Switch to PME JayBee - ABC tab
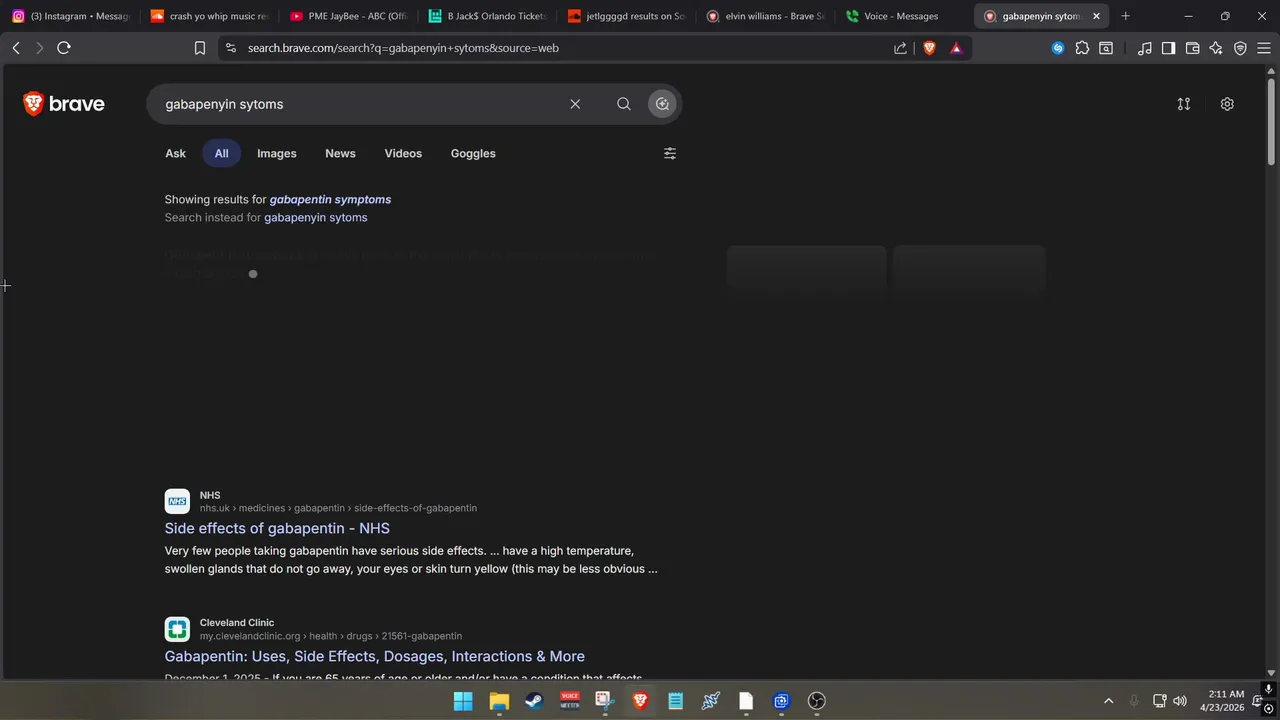The height and width of the screenshot is (720, 1280). coord(348,16)
